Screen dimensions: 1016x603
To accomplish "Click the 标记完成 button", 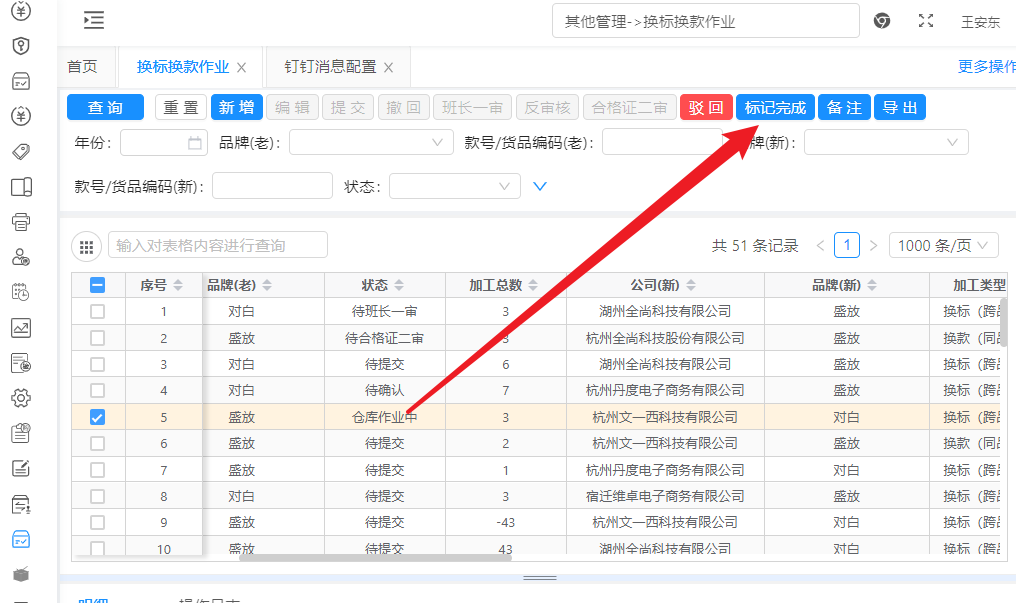I will point(775,108).
